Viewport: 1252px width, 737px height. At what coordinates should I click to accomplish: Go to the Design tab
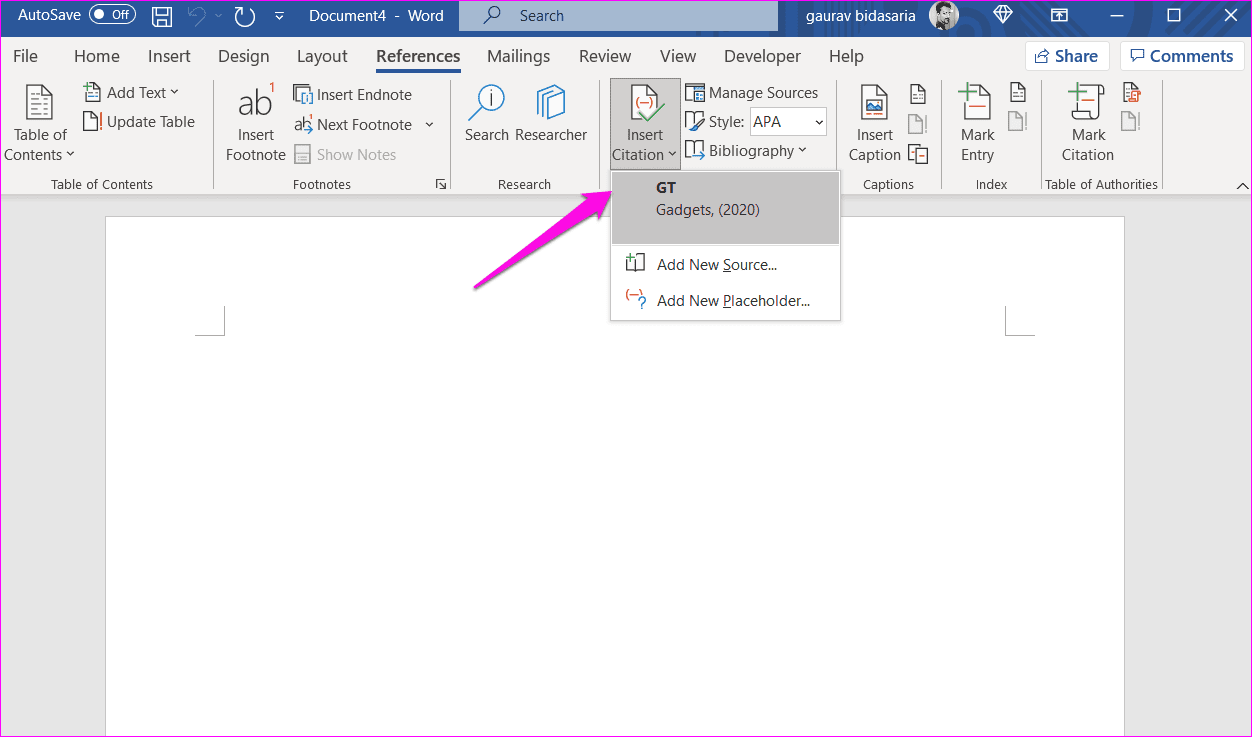[244, 56]
